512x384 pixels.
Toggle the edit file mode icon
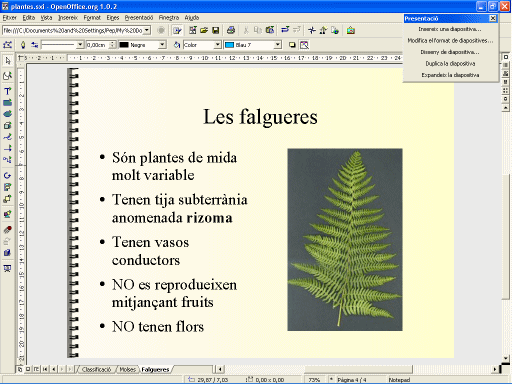(x=177, y=30)
